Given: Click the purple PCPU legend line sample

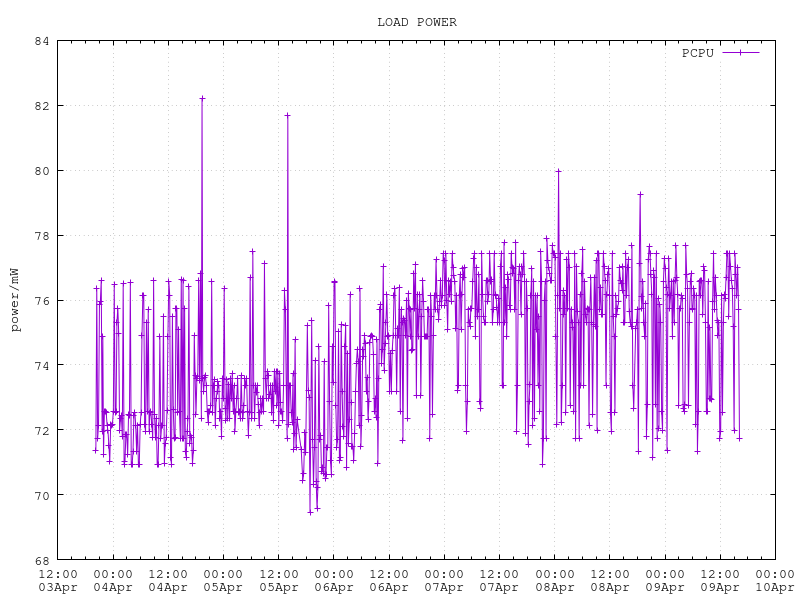Looking at the screenshot, I should tap(740, 53).
